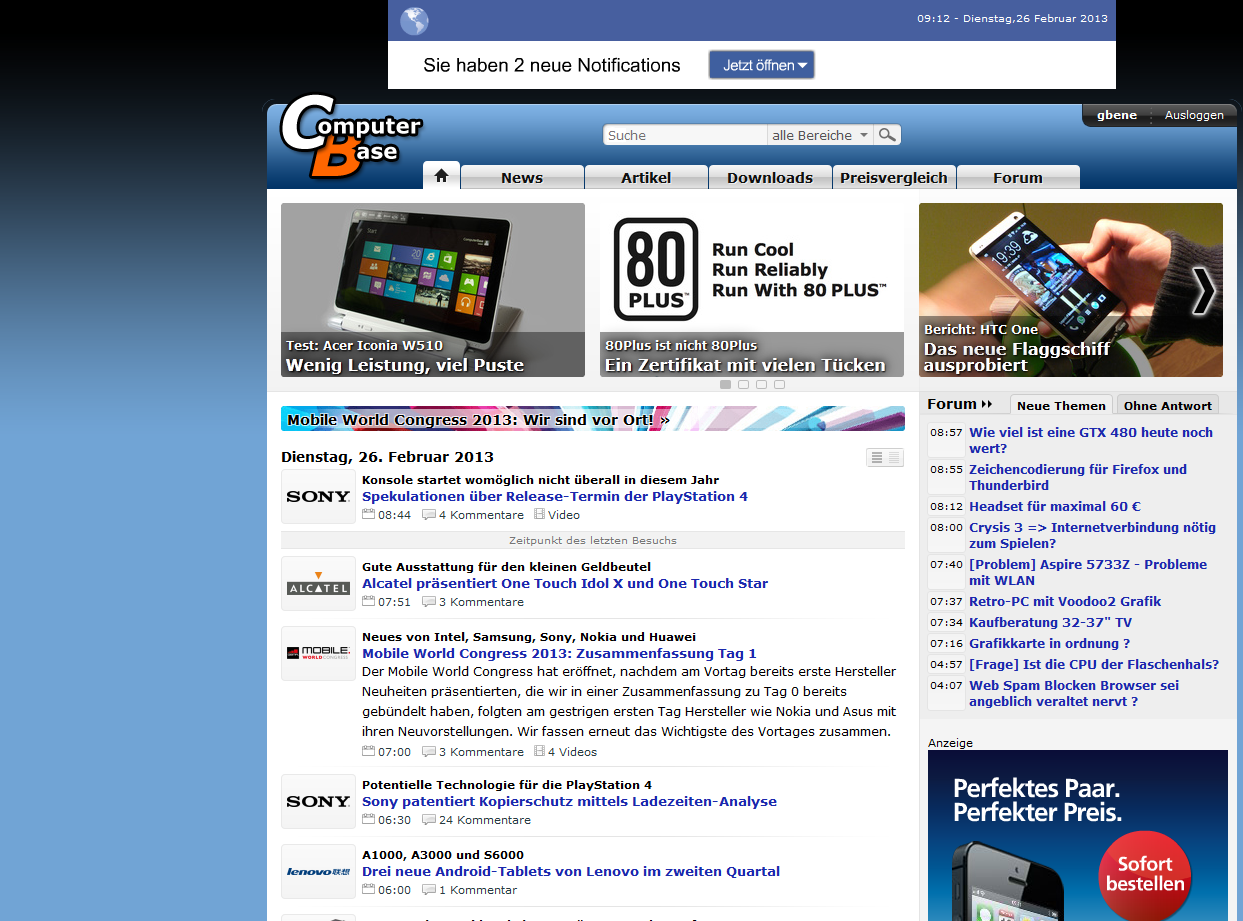This screenshot has height=921, width=1243.
Task: Click the globe icon in notification bar
Action: tap(414, 21)
